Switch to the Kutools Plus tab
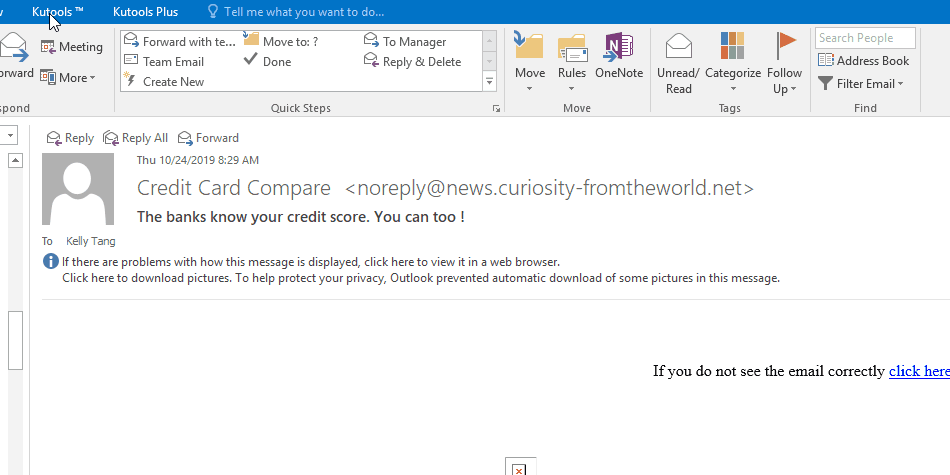 click(145, 12)
